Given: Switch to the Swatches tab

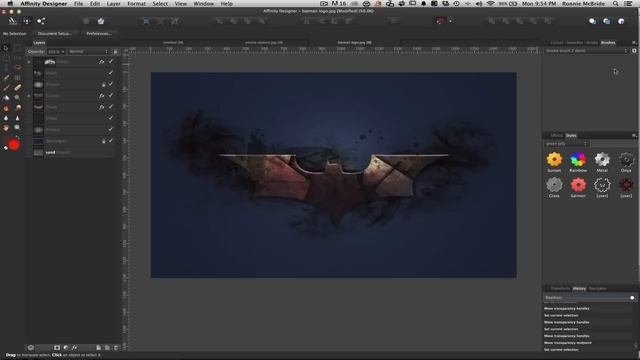Looking at the screenshot, I should pyautogui.click(x=574, y=42).
